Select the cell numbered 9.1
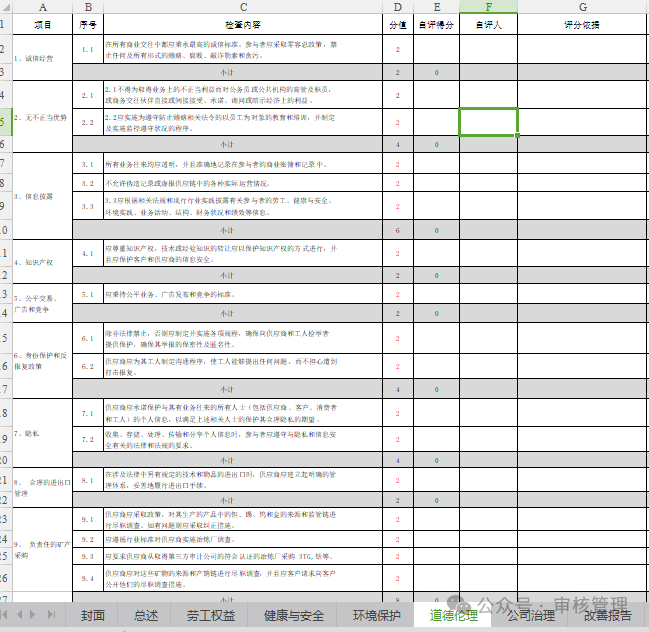 [88, 519]
